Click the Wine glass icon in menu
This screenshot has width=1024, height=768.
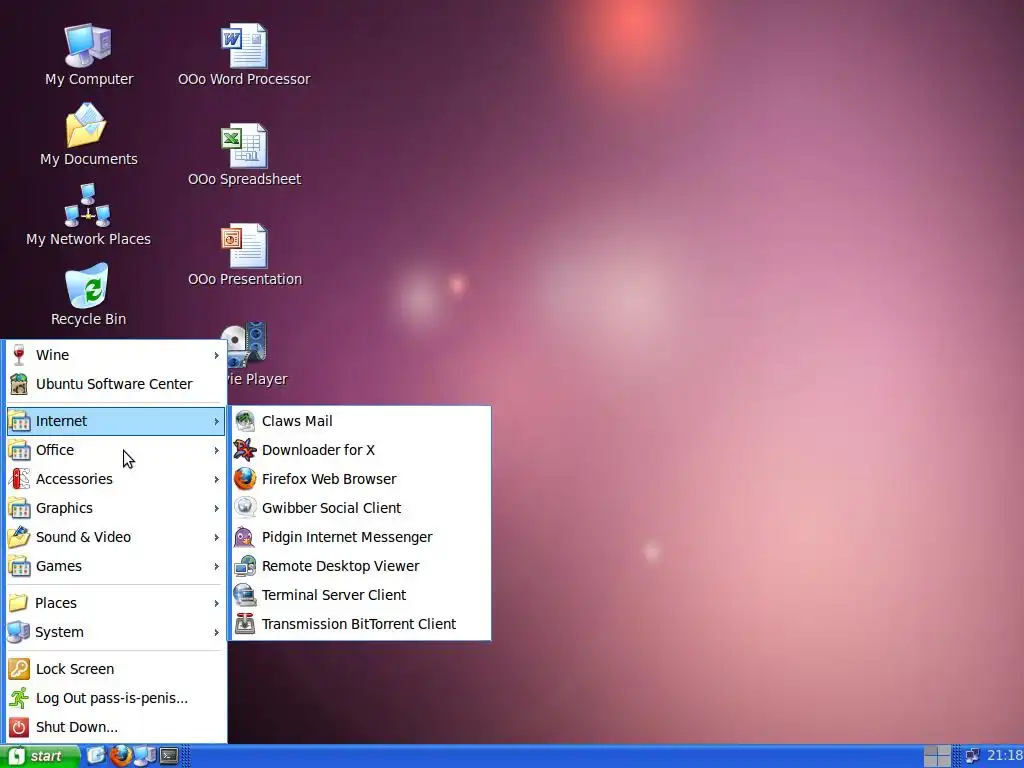click(19, 355)
